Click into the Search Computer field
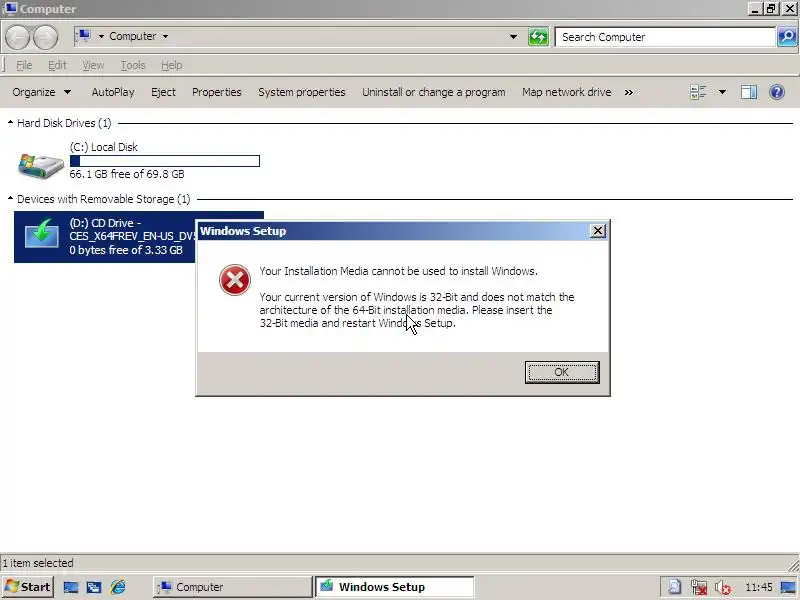This screenshot has height=600, width=800. point(665,37)
